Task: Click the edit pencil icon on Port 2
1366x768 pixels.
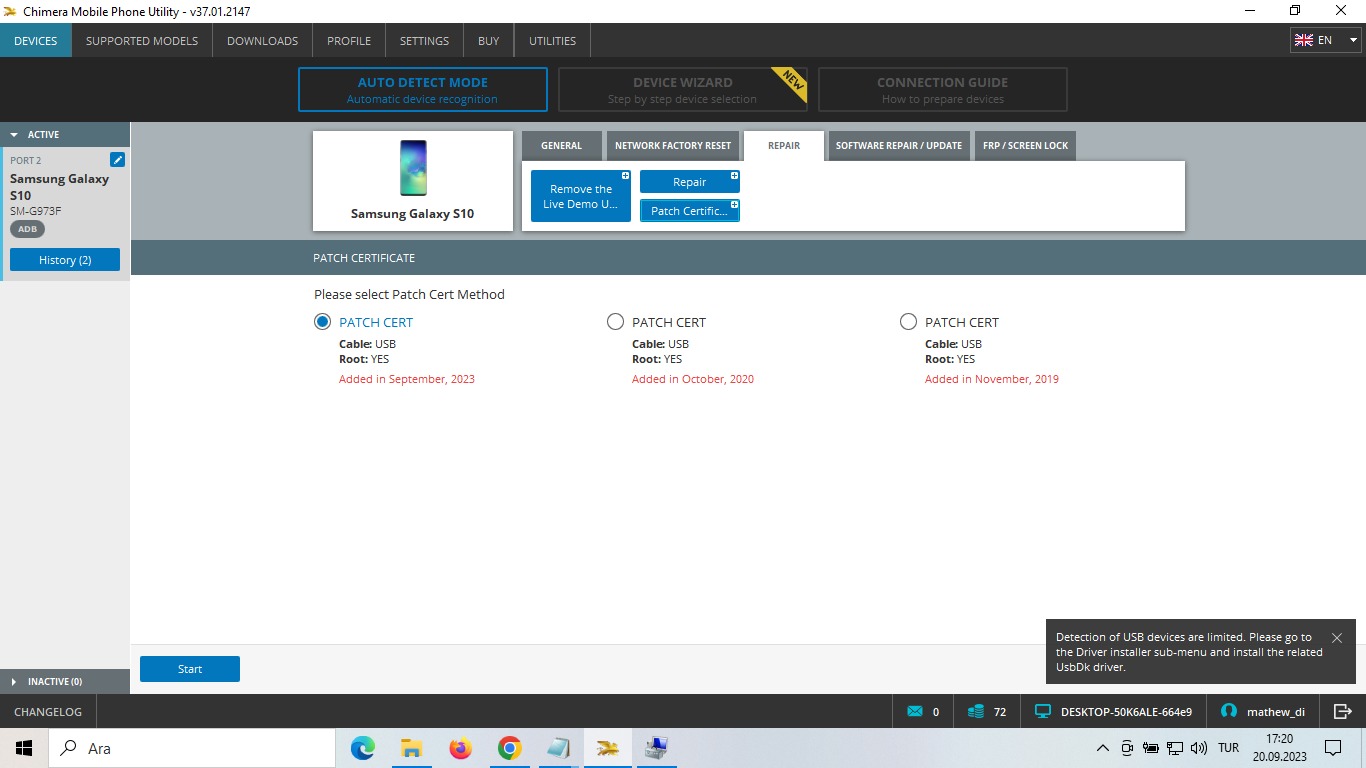Action: pos(117,160)
